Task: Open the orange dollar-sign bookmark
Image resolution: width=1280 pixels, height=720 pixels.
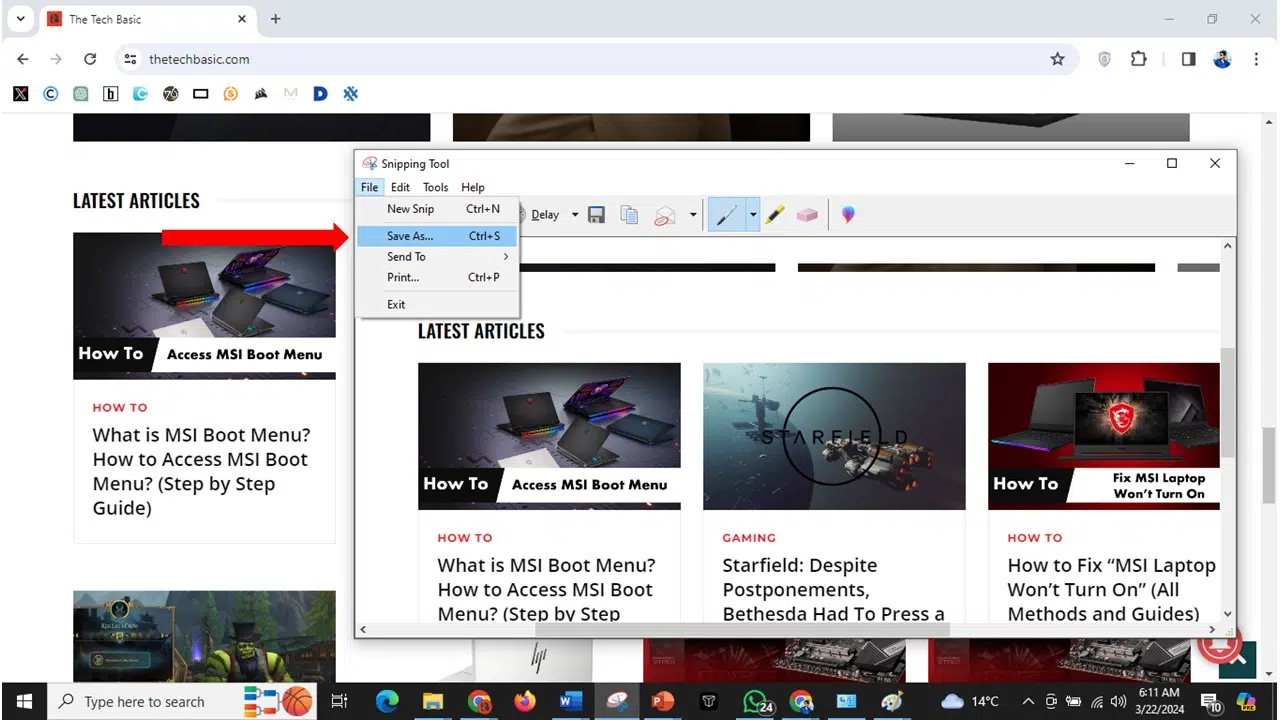Action: [230, 94]
